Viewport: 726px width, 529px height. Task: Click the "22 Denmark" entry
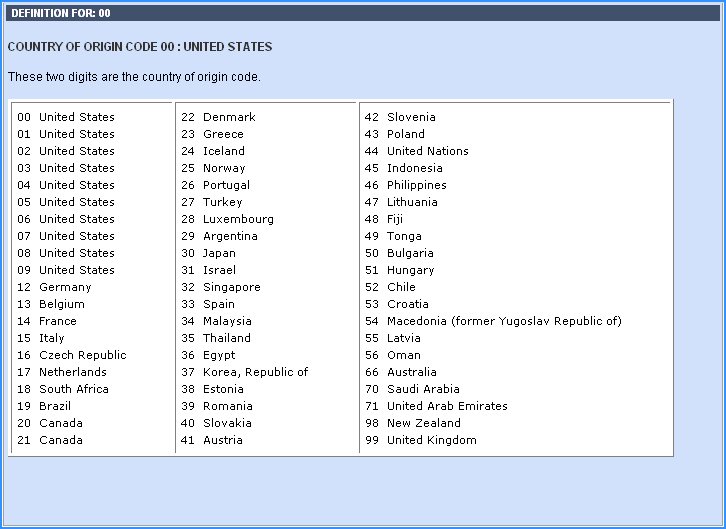click(x=218, y=117)
